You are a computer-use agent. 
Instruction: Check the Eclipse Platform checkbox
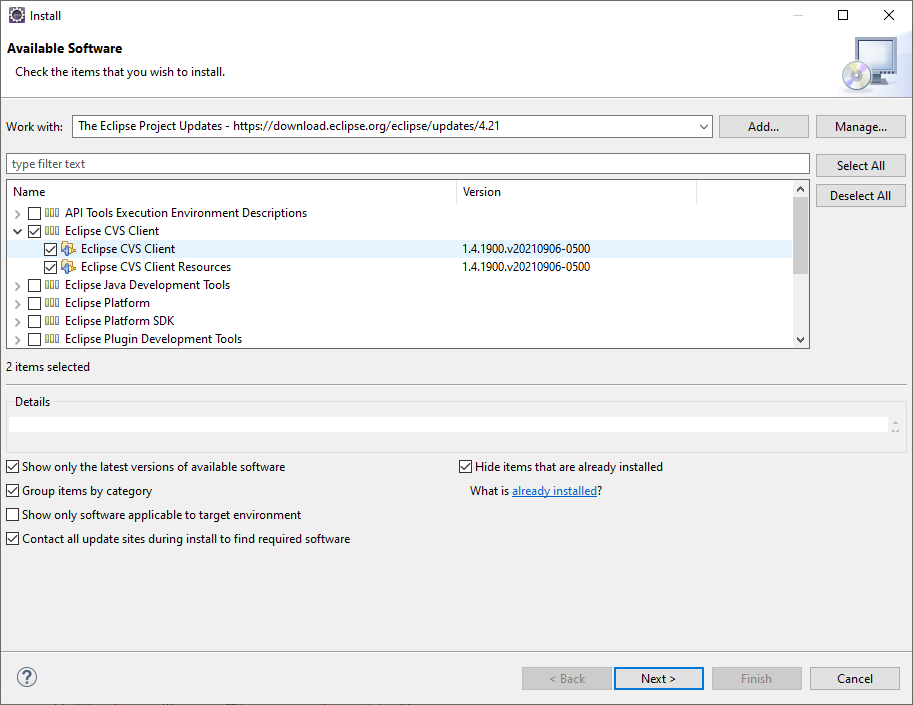pyautogui.click(x=34, y=304)
